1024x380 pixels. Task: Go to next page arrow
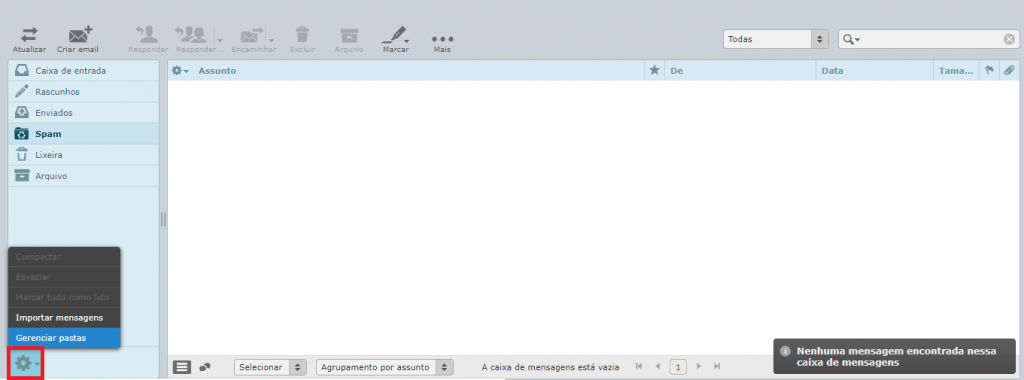click(699, 367)
